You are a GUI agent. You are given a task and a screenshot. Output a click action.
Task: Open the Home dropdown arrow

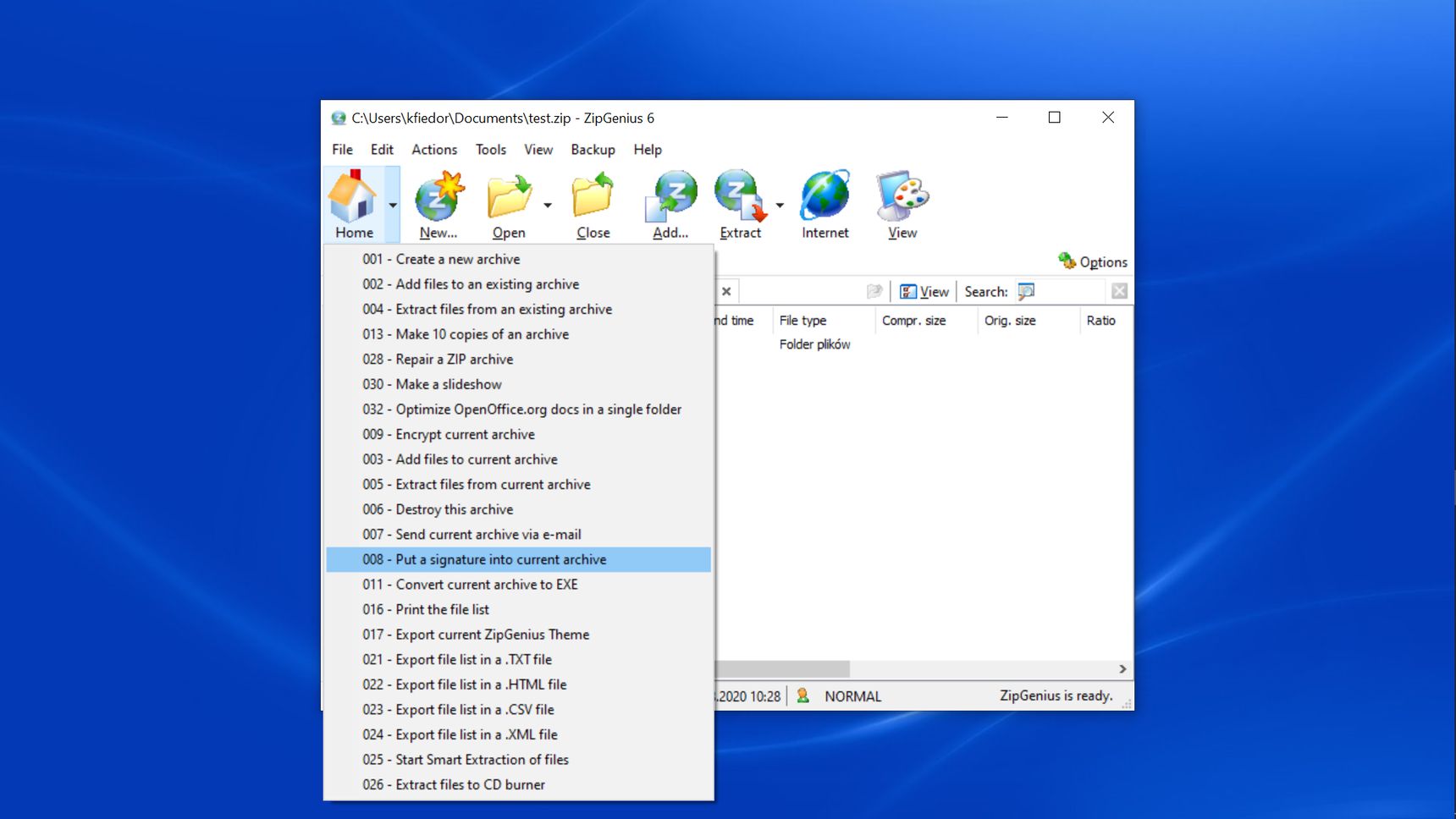tap(393, 205)
